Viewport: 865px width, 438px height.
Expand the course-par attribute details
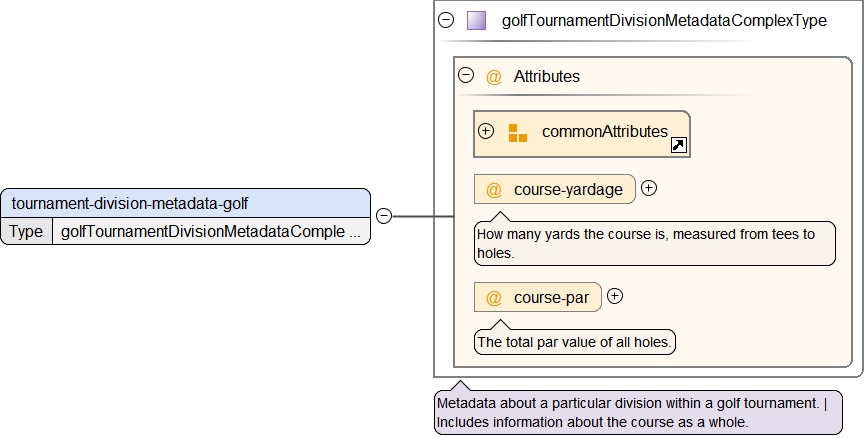pos(615,296)
